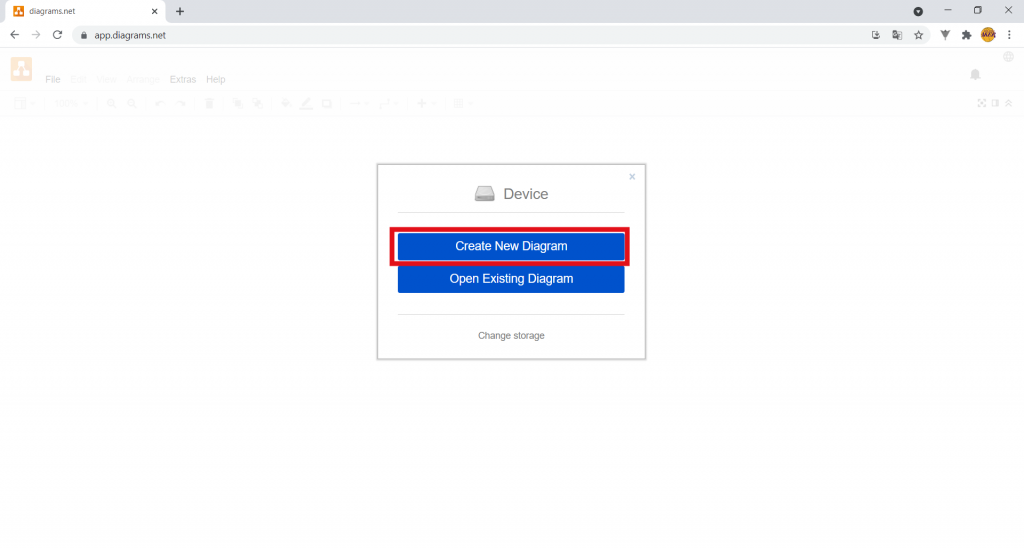Viewport: 1024px width, 548px height.
Task: Click the site lock icon
Action: [x=84, y=35]
